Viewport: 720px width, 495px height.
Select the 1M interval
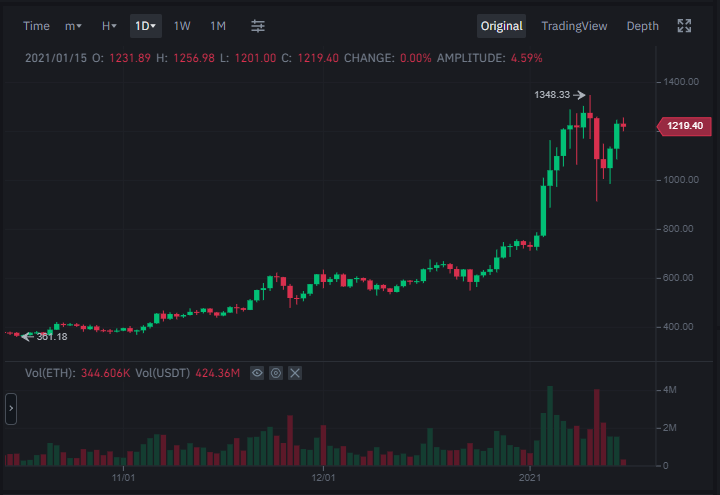[218, 26]
